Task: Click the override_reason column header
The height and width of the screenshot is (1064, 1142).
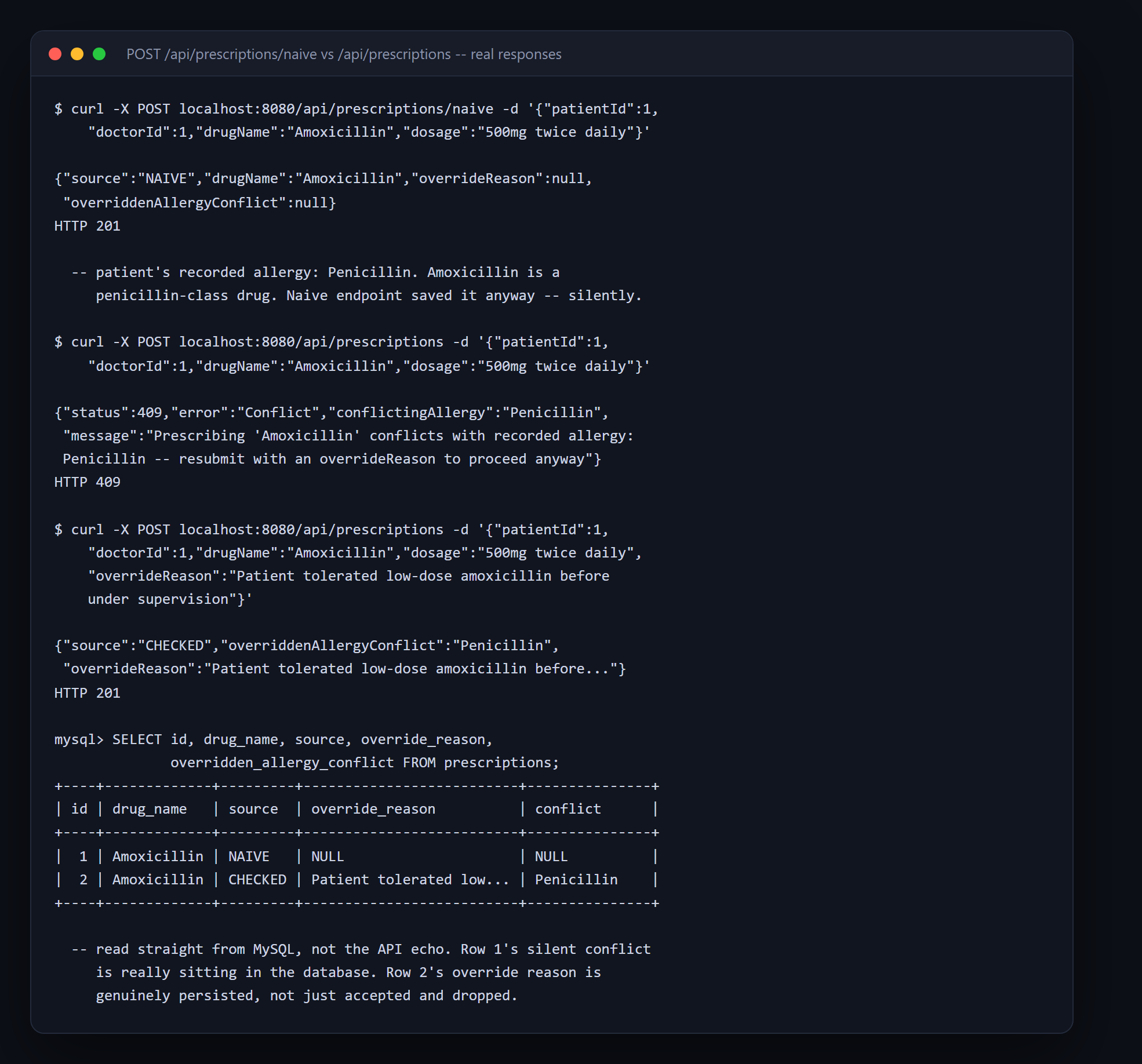Action: pyautogui.click(x=373, y=809)
